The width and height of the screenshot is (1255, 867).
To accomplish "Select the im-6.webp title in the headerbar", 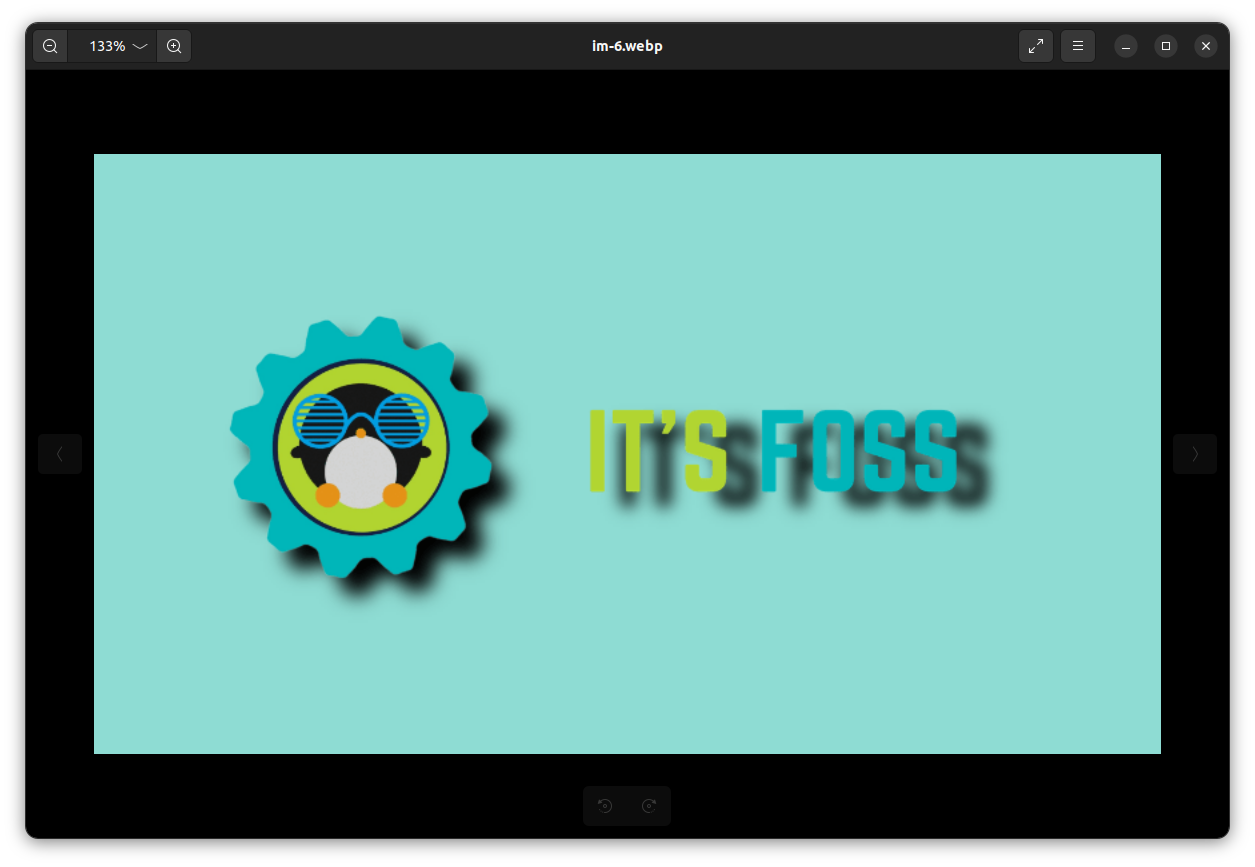I will point(627,45).
